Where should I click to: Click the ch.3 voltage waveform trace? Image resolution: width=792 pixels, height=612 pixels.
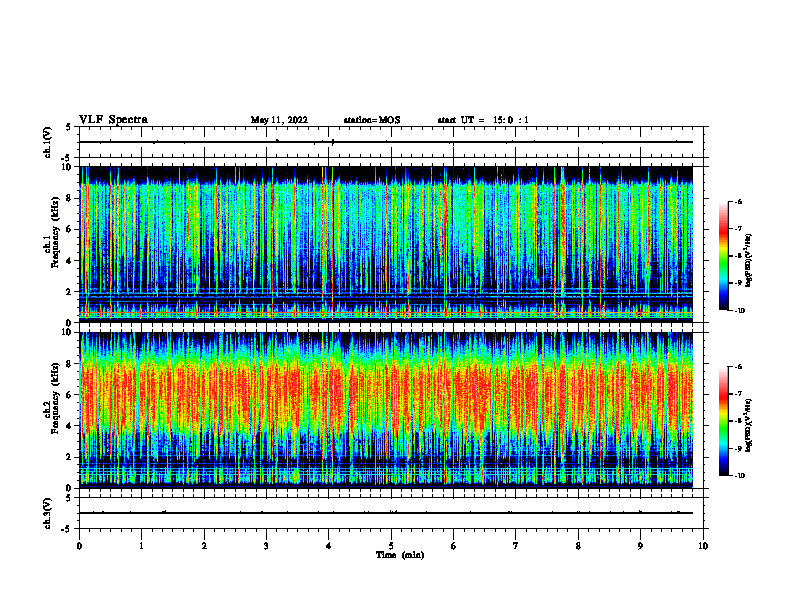pyautogui.click(x=386, y=513)
